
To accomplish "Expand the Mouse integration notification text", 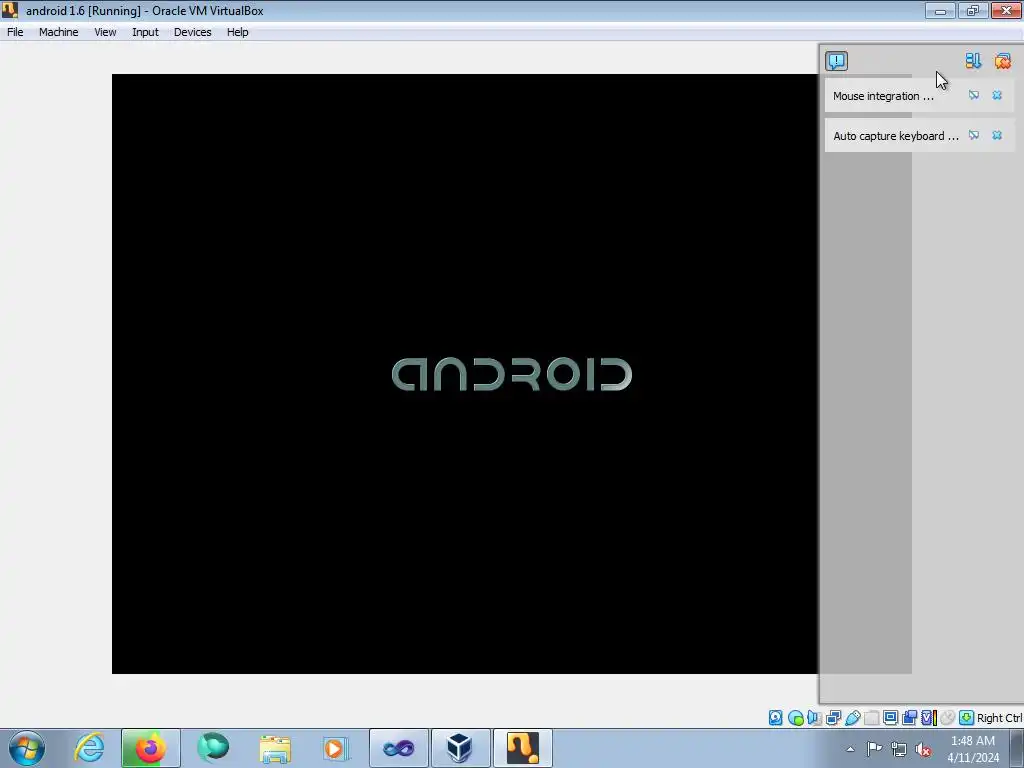I will (883, 96).
